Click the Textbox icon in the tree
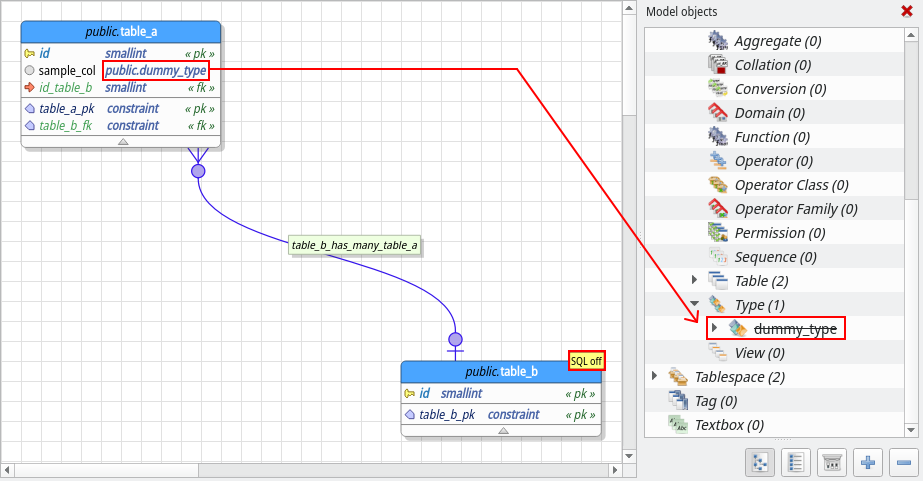The width and height of the screenshot is (923, 481). pos(678,424)
